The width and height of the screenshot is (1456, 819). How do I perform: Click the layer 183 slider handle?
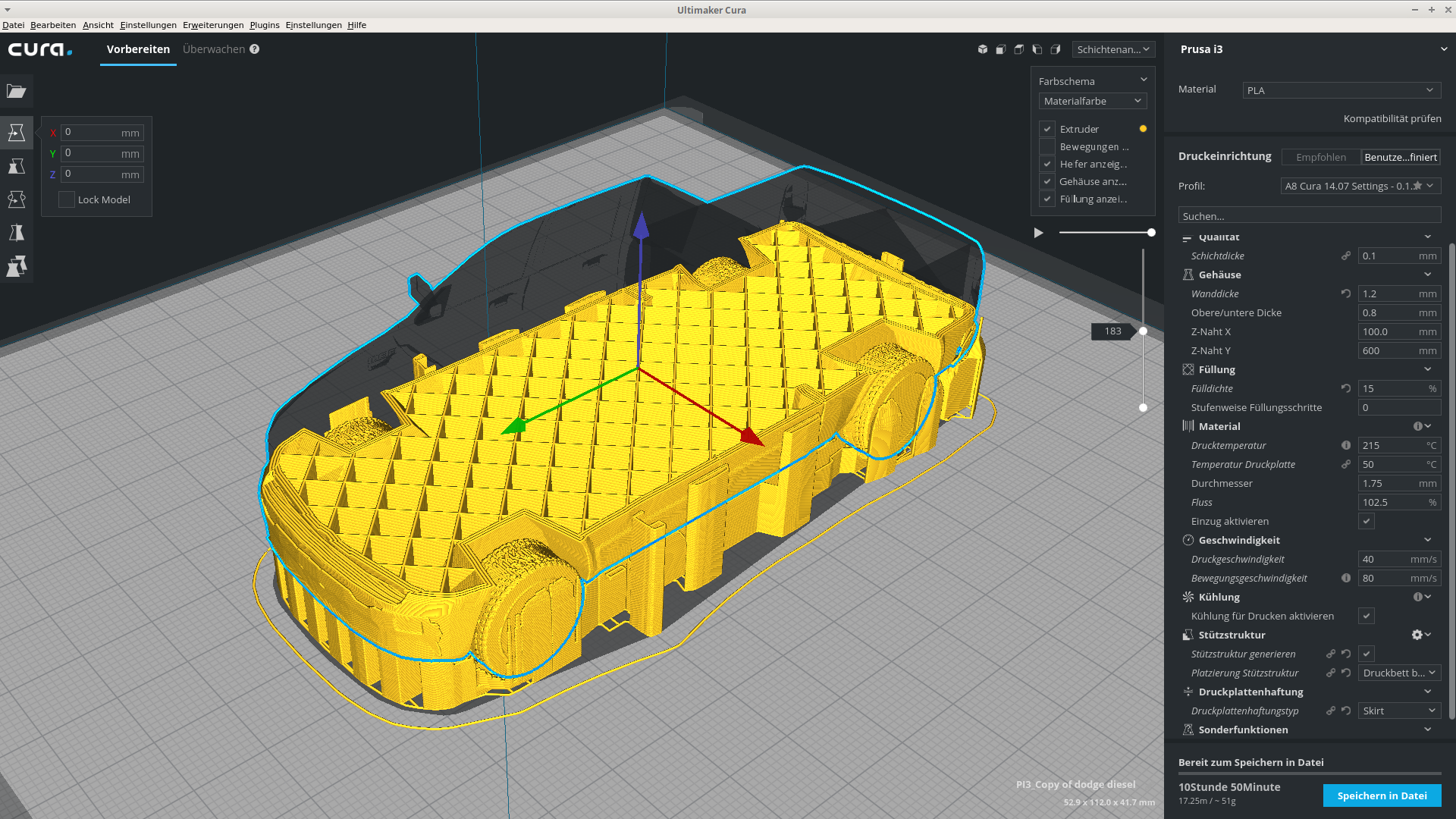1143,331
